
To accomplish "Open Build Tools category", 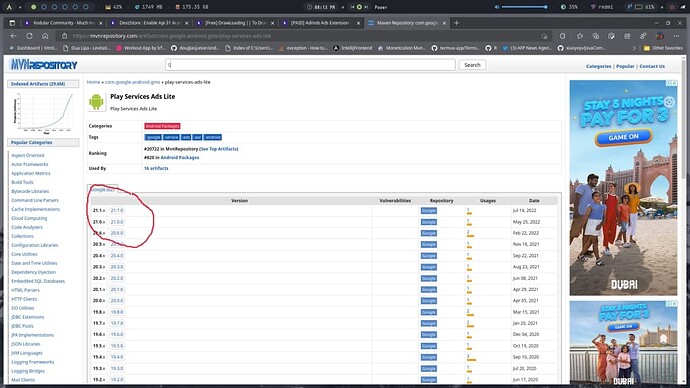I will 22,182.
